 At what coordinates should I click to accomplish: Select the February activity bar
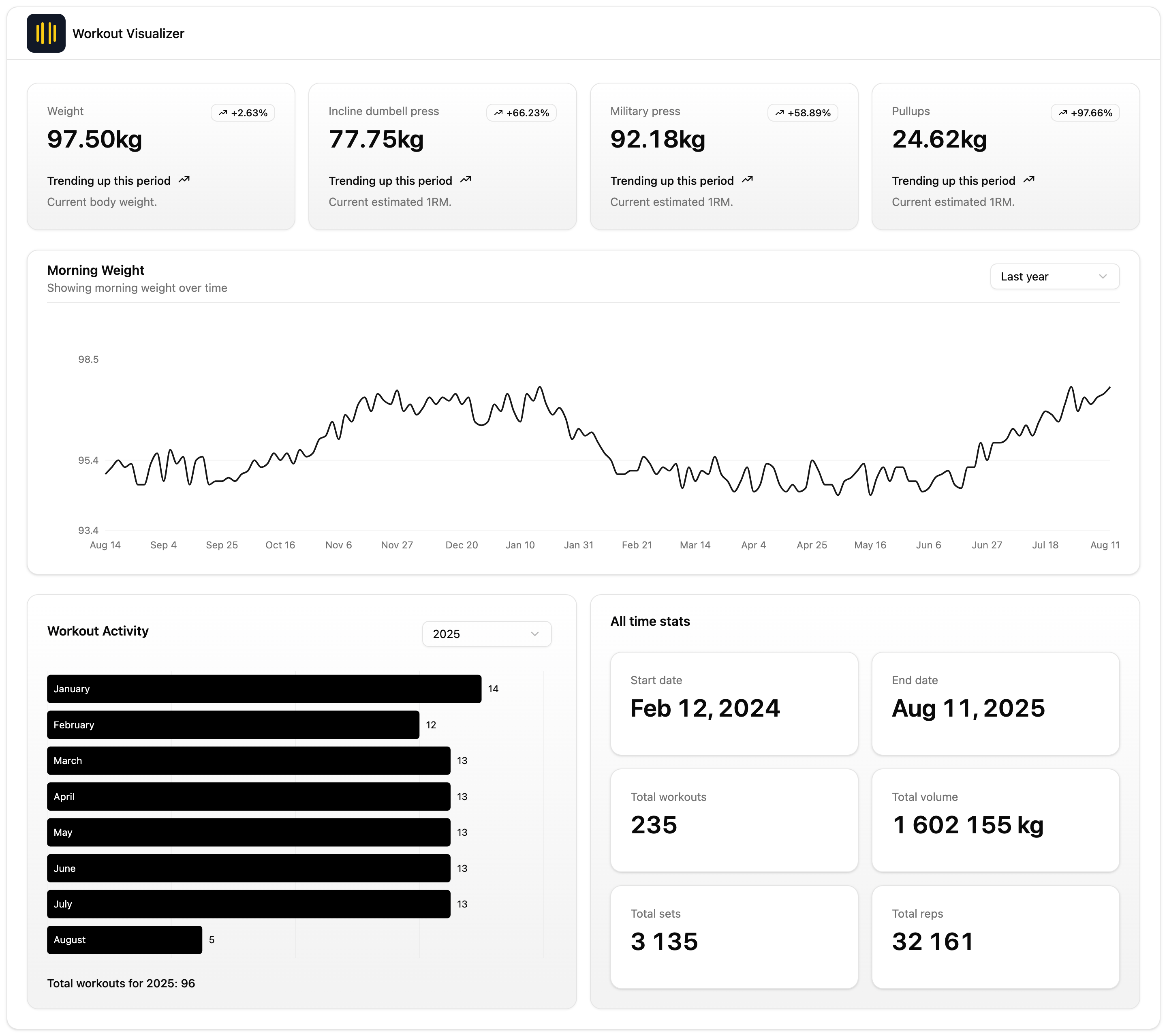233,725
